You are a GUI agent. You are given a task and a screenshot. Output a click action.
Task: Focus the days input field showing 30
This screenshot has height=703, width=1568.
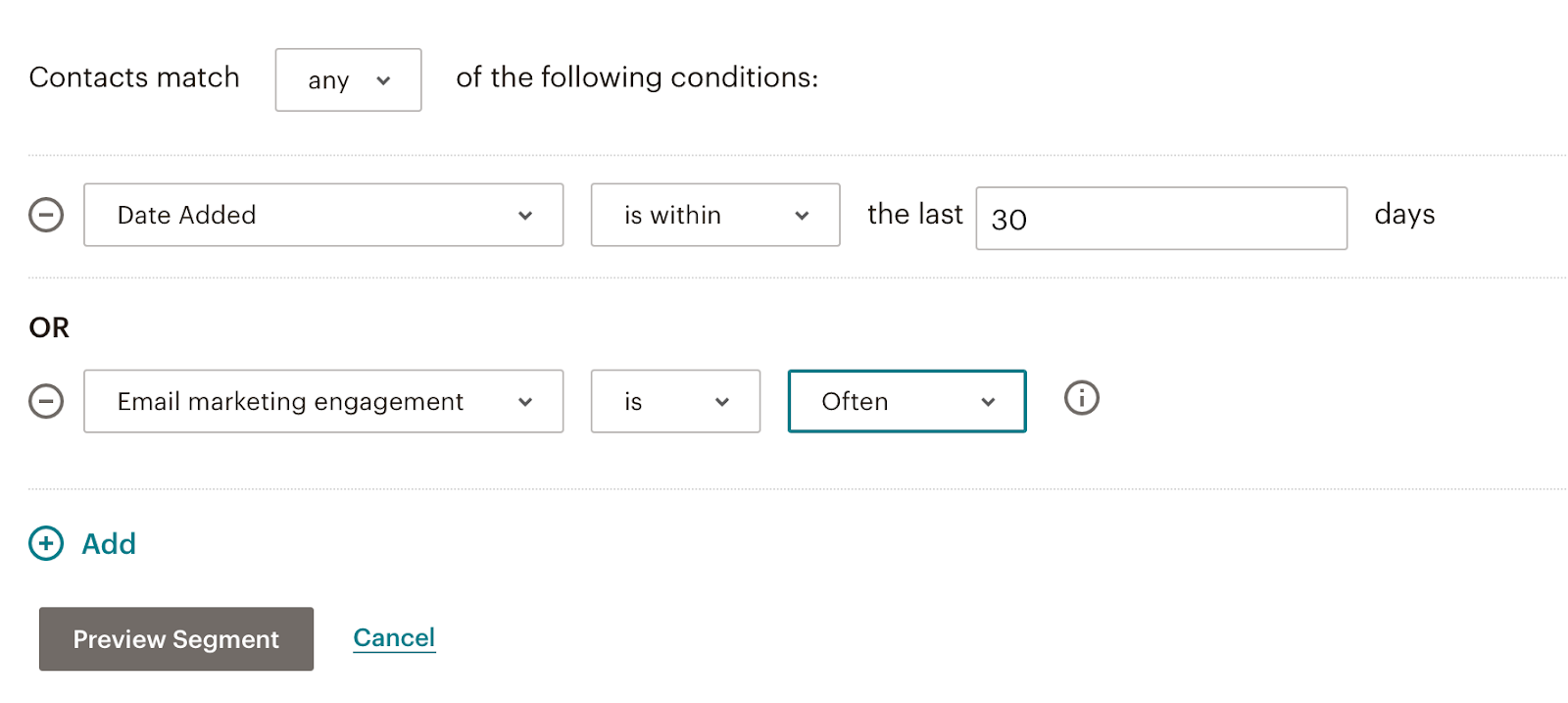coord(1161,219)
